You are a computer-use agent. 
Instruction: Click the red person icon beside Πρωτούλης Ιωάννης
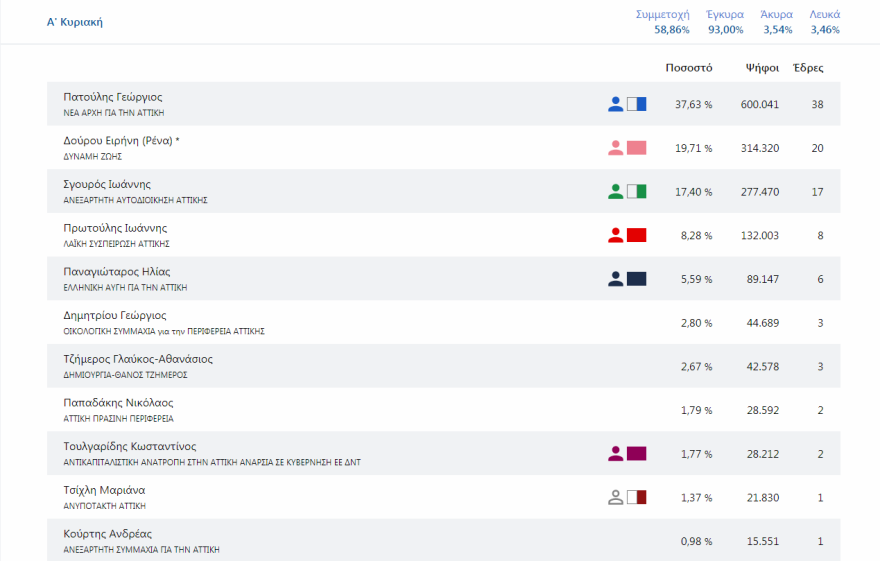(x=616, y=235)
